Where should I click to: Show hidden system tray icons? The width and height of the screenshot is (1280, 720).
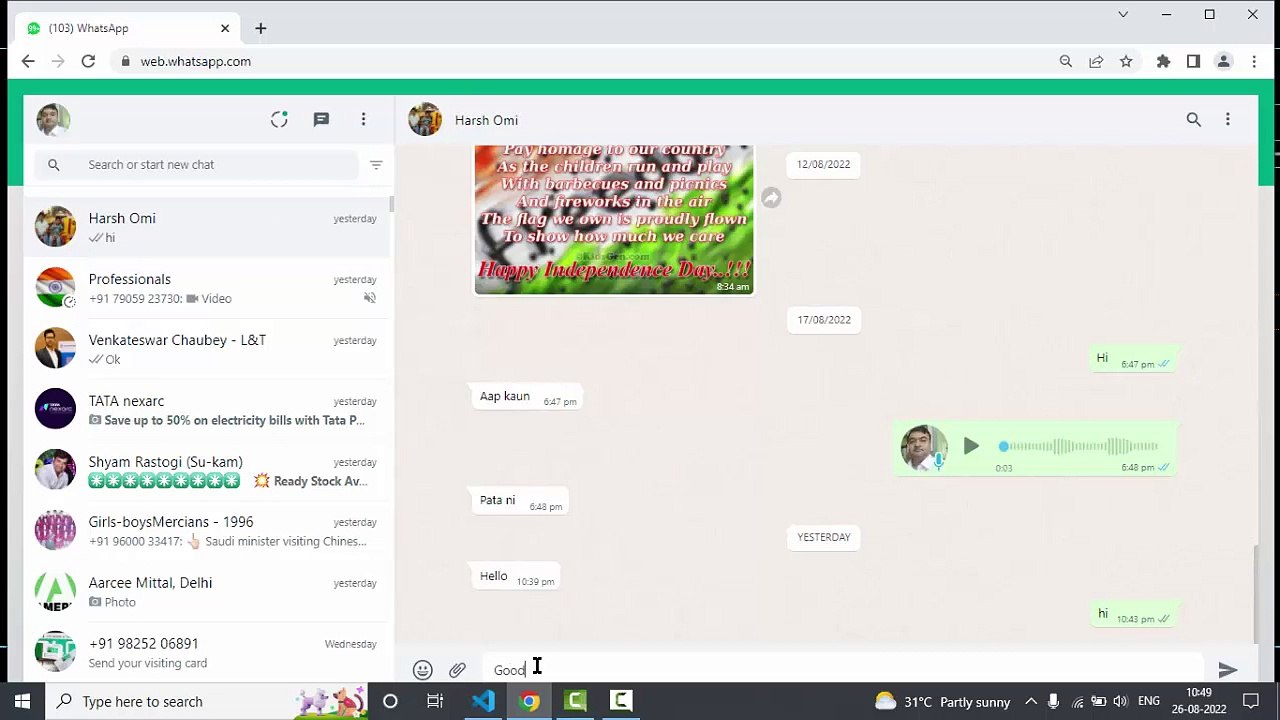point(1031,701)
